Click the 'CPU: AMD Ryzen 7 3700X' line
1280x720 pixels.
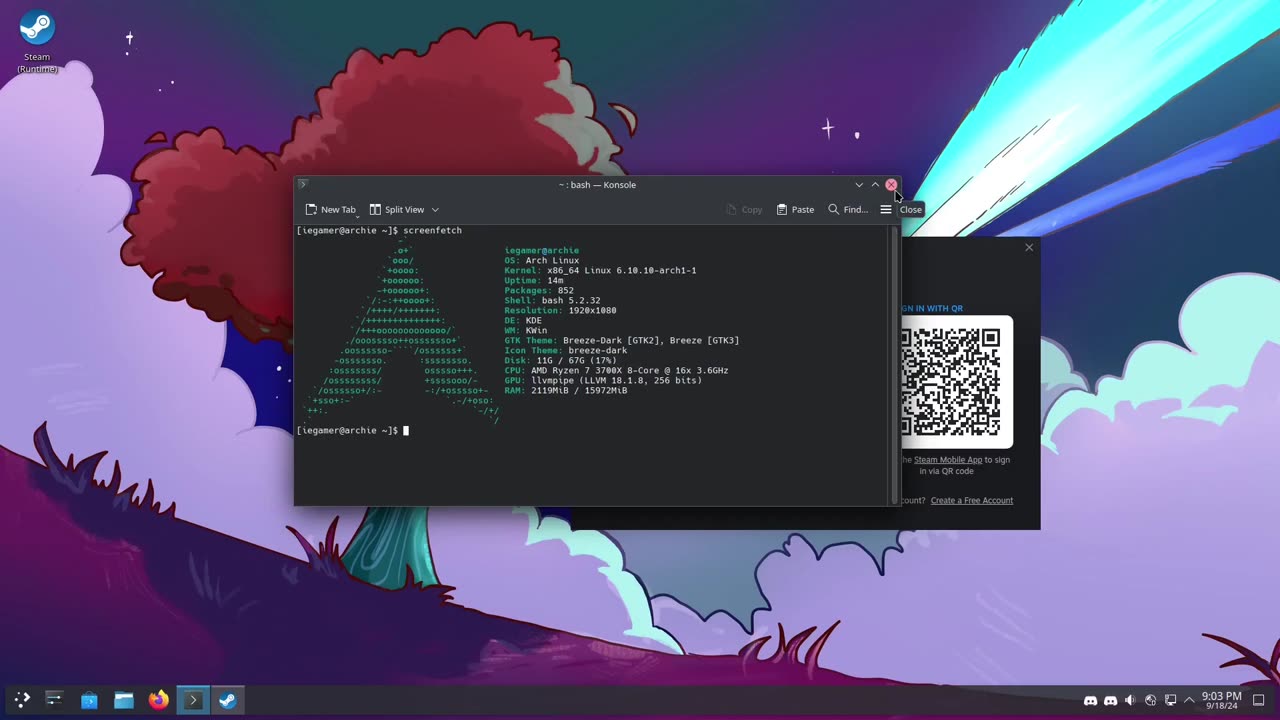(x=617, y=370)
